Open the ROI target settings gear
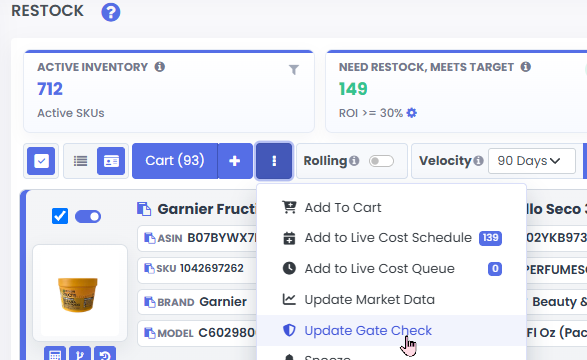The height and width of the screenshot is (360, 587). (411, 113)
